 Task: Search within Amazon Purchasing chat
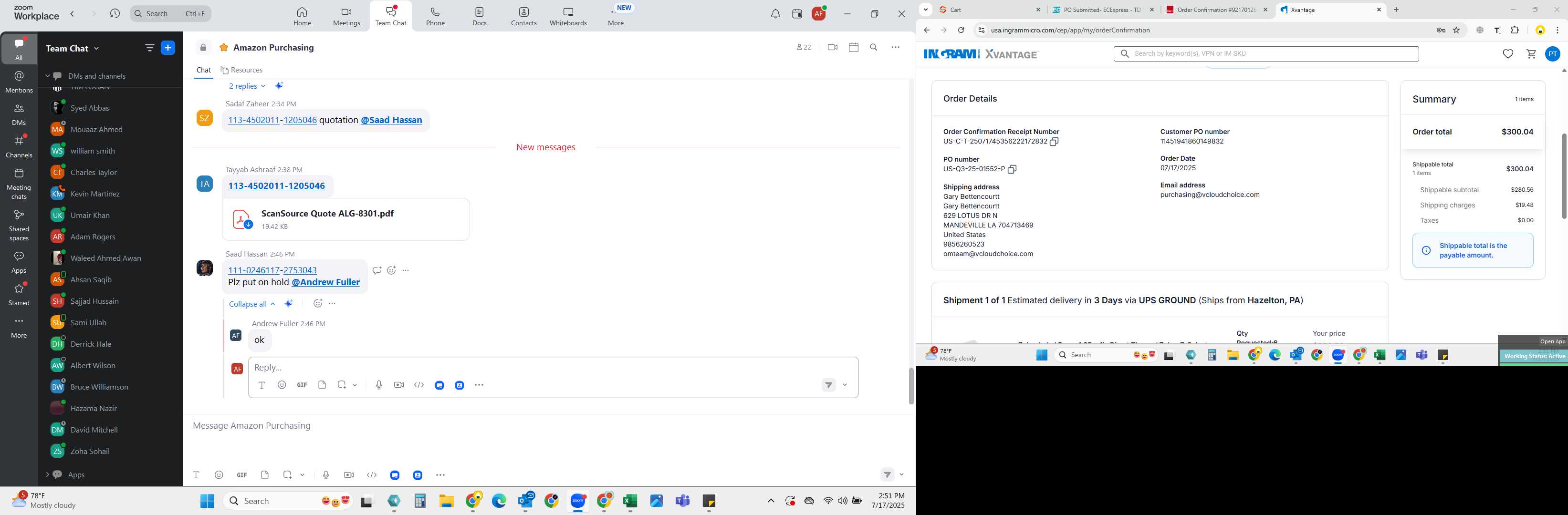[x=874, y=47]
